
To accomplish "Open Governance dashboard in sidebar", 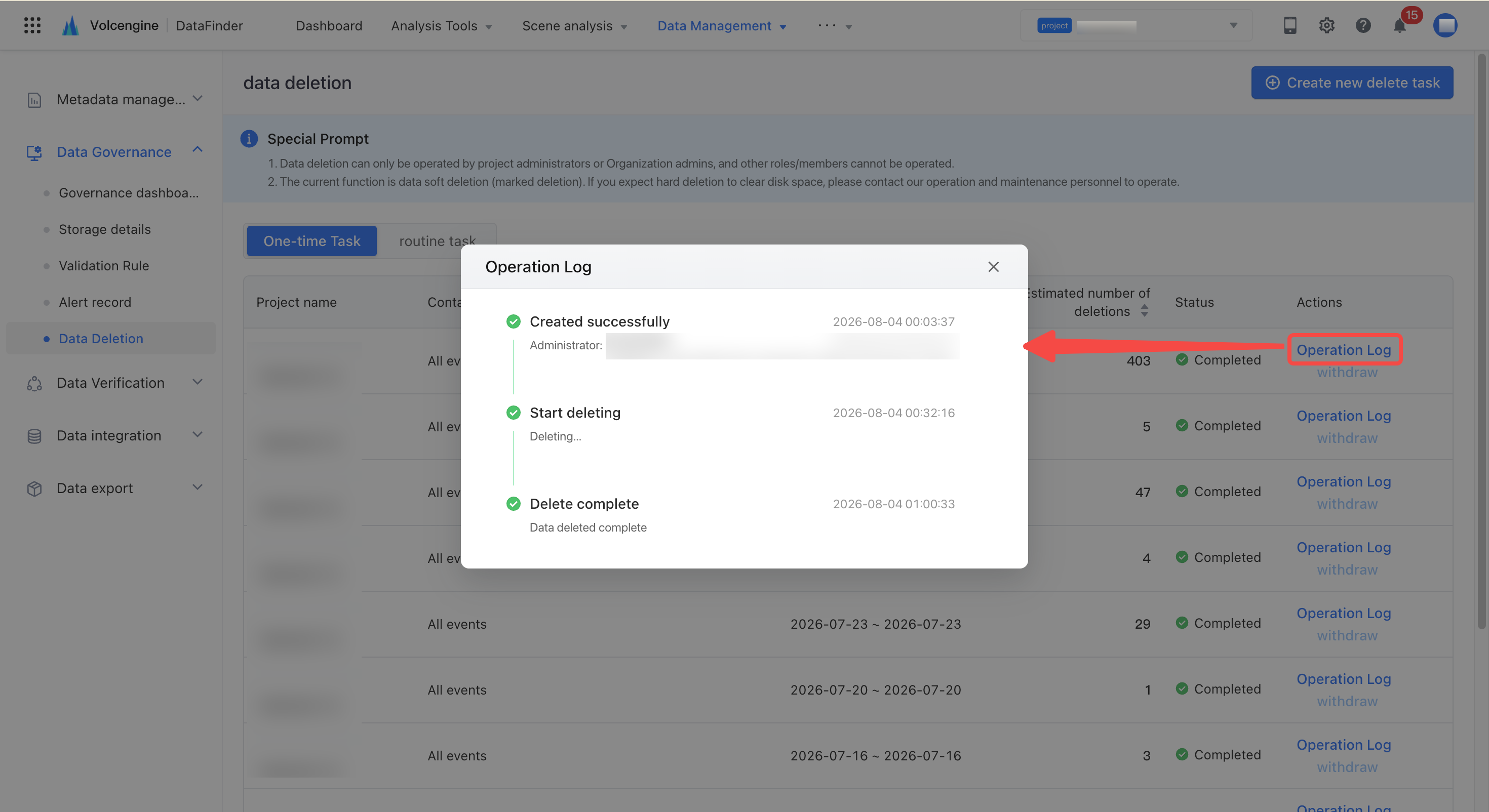I will [128, 193].
